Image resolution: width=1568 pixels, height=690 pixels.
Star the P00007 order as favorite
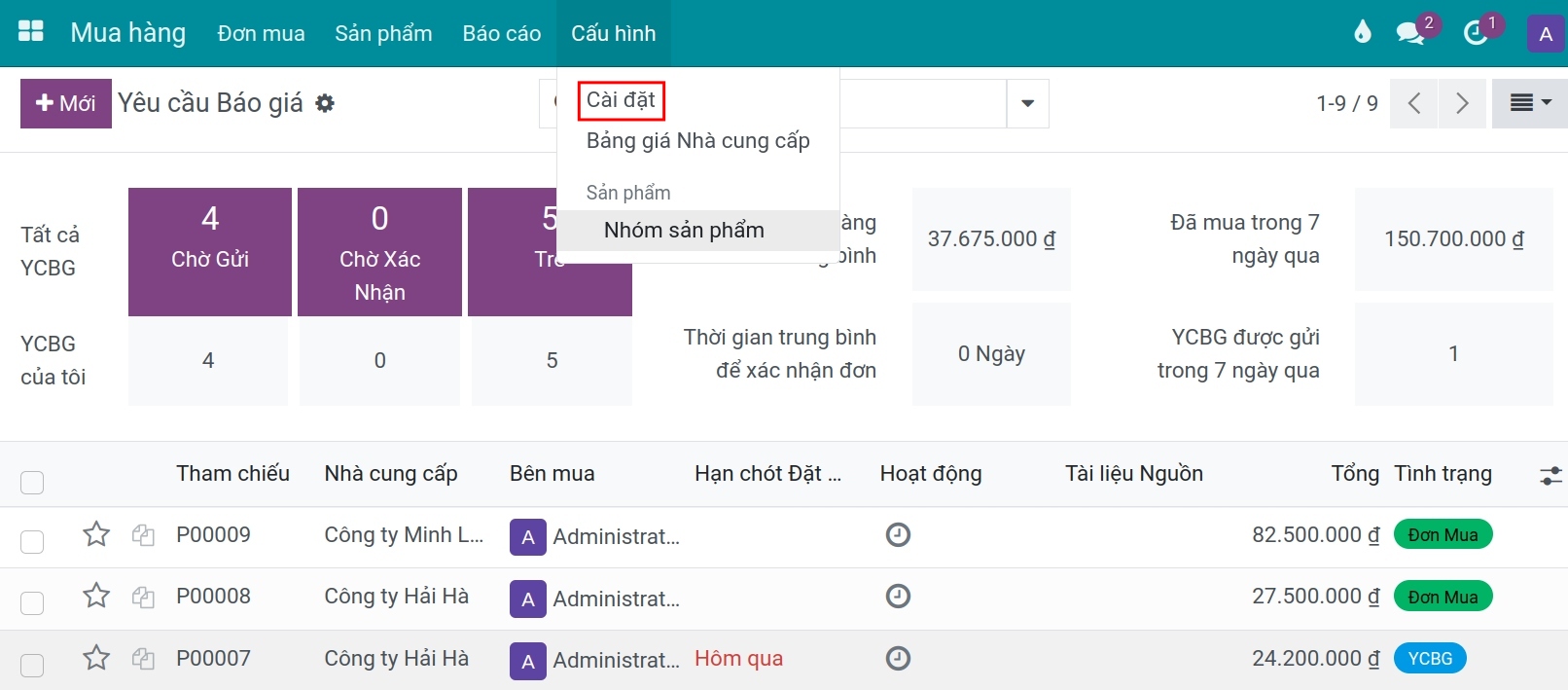[96, 658]
